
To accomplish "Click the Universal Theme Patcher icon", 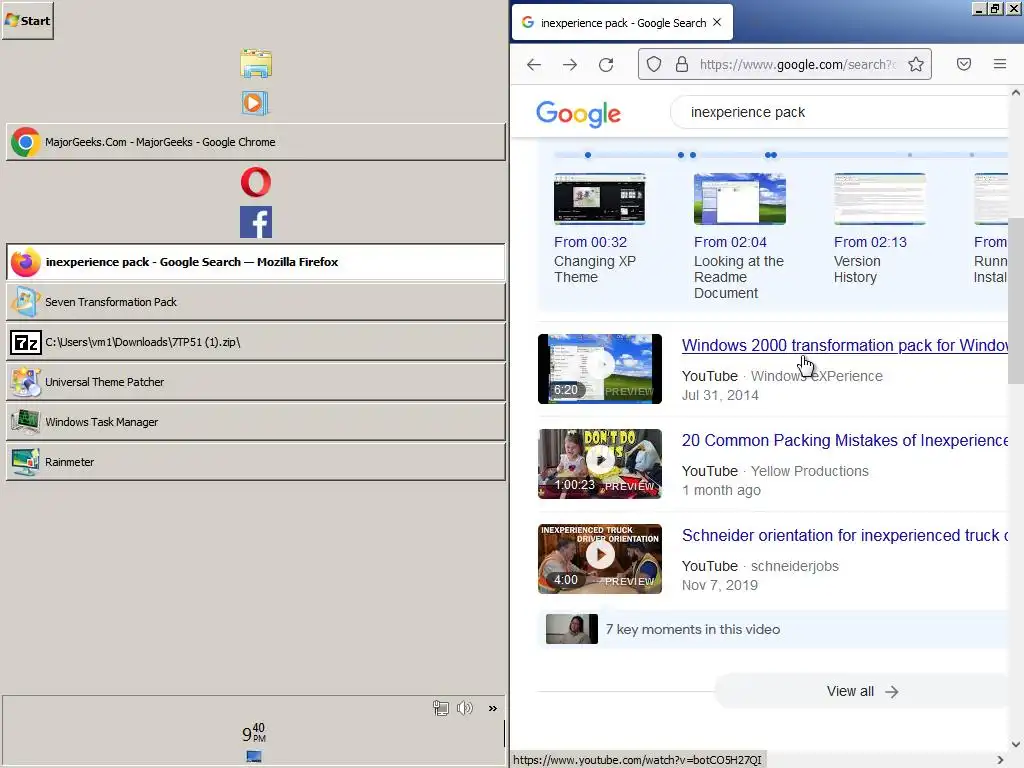I will tap(25, 382).
